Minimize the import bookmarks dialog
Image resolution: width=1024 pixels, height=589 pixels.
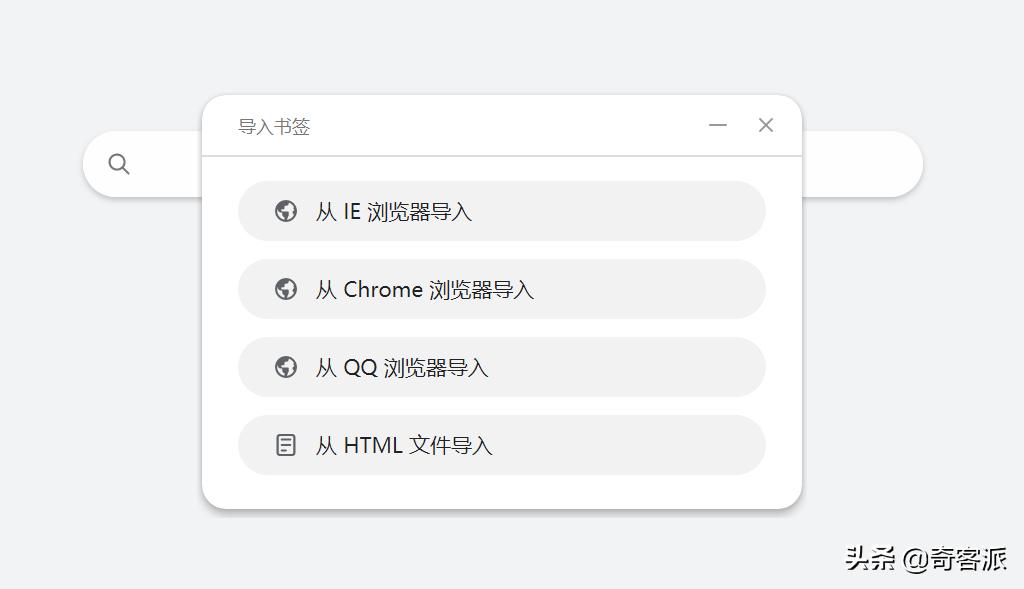click(x=718, y=125)
